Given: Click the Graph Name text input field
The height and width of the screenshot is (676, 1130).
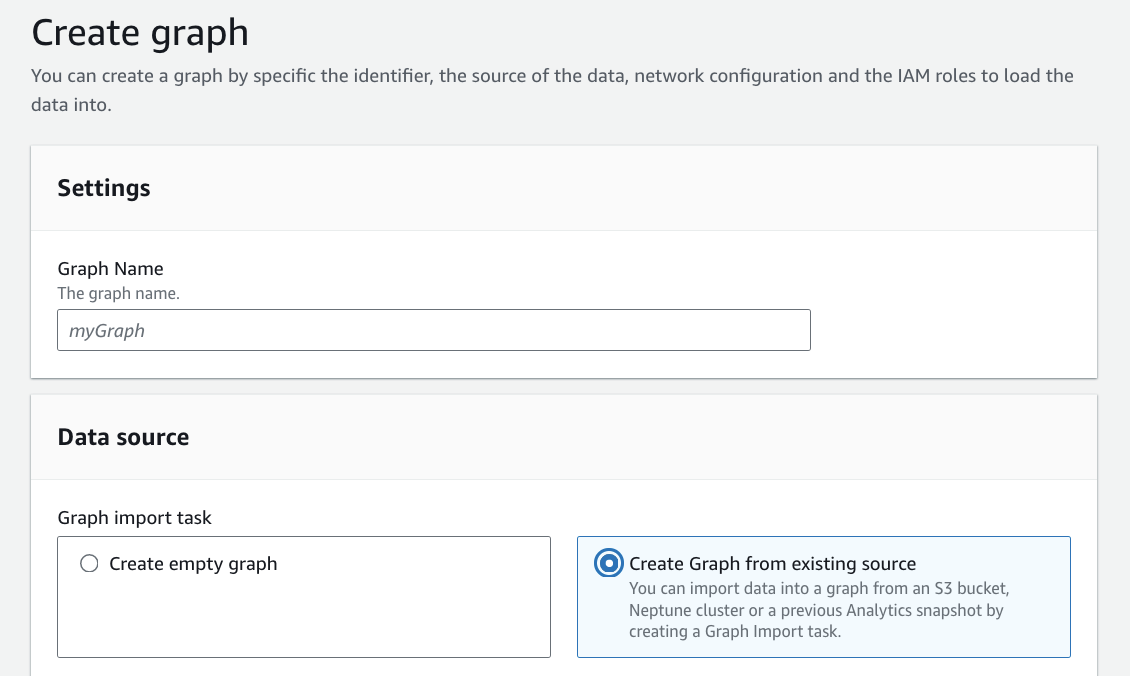Looking at the screenshot, I should tap(433, 330).
